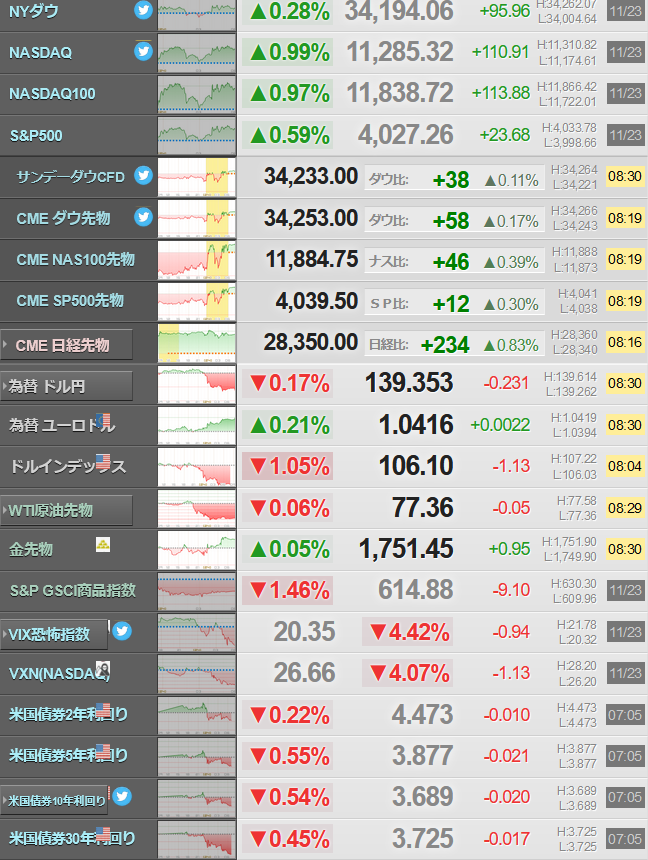Viewport: 648px width, 860px height.
Task: Click the US flag on 米国債券30年利回り row
Action: pos(103,834)
